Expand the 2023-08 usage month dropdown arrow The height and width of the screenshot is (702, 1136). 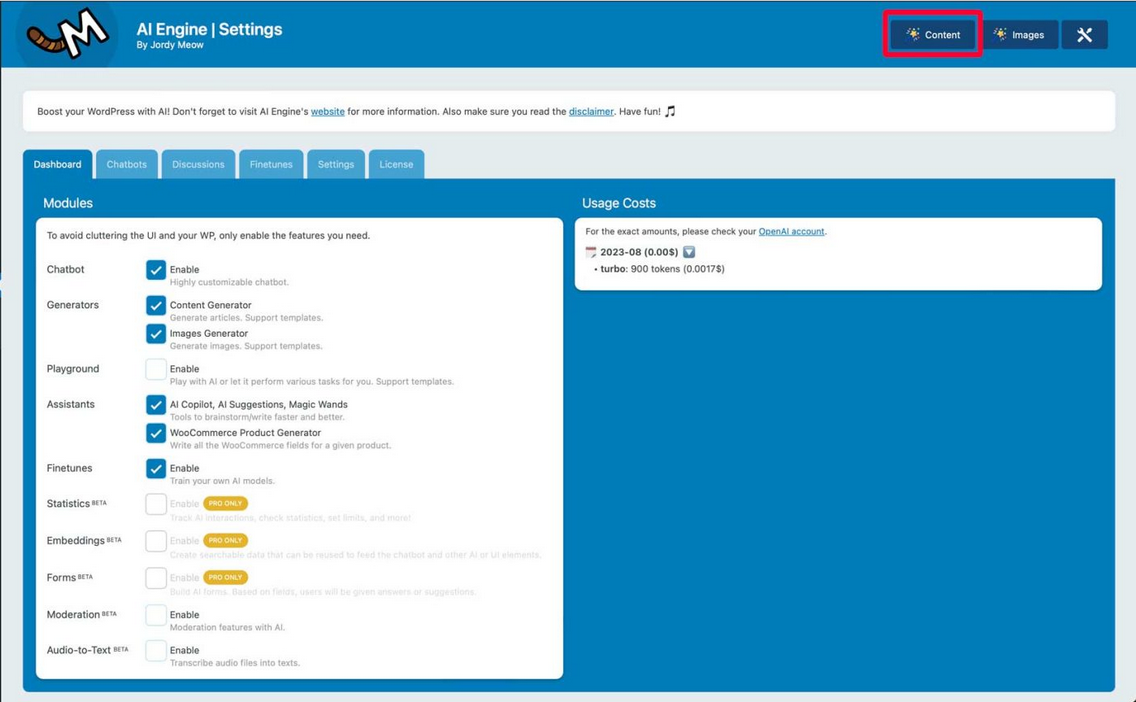(x=689, y=252)
